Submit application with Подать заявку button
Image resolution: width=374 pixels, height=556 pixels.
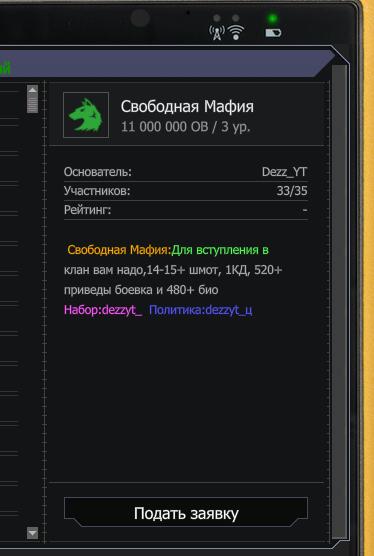click(186, 513)
